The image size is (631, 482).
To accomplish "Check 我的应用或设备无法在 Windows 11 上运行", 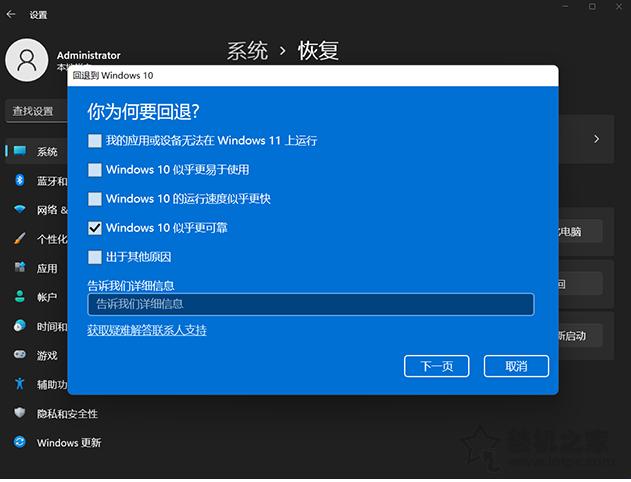I will click(x=95, y=141).
